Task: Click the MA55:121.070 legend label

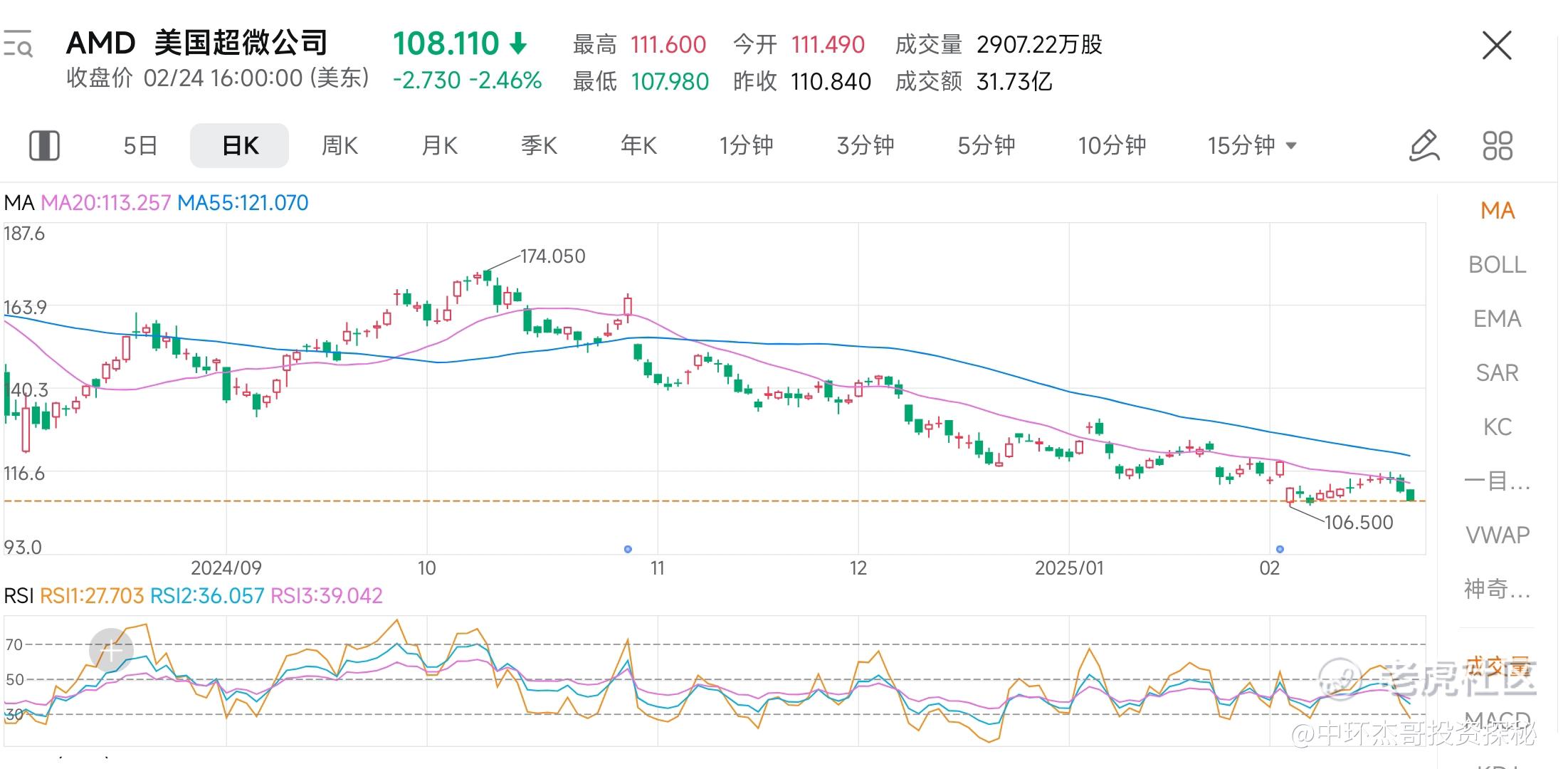Action: coord(243,203)
